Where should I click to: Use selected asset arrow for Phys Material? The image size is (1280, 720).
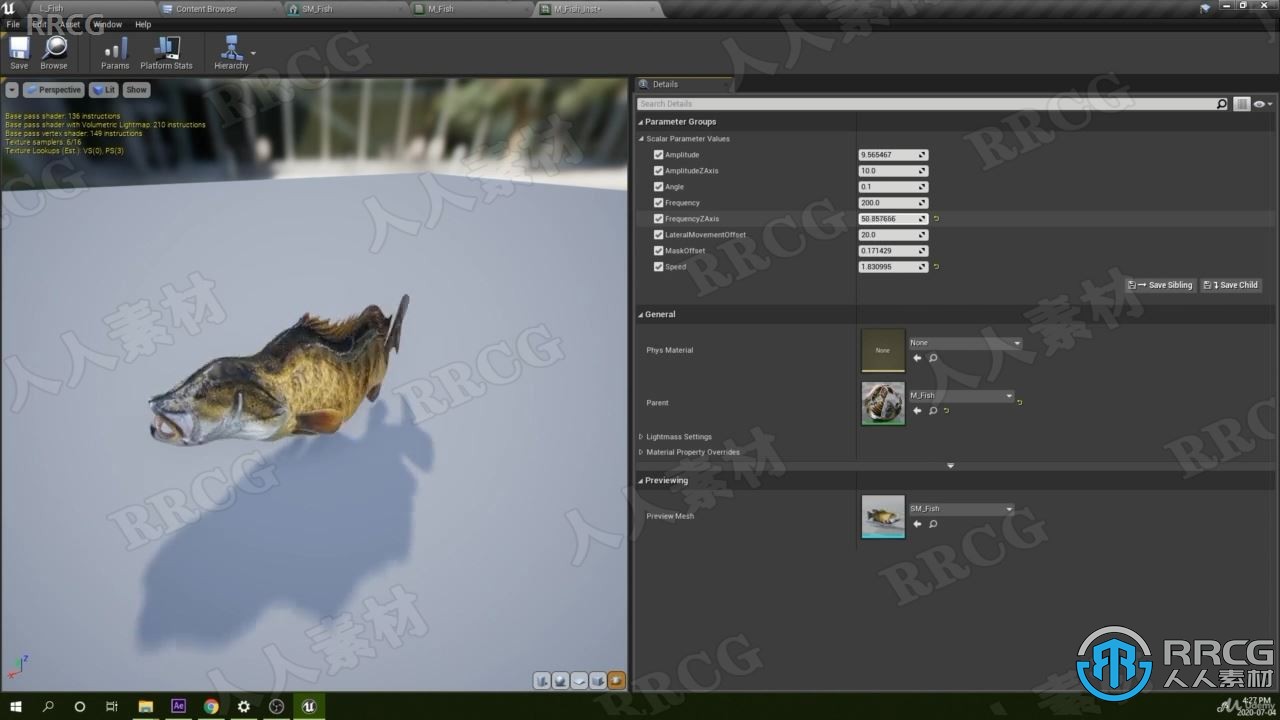click(x=917, y=358)
